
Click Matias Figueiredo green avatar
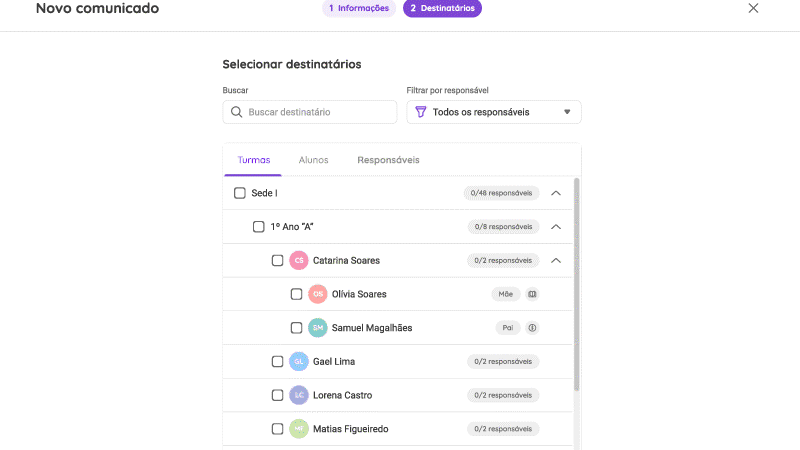click(x=299, y=429)
